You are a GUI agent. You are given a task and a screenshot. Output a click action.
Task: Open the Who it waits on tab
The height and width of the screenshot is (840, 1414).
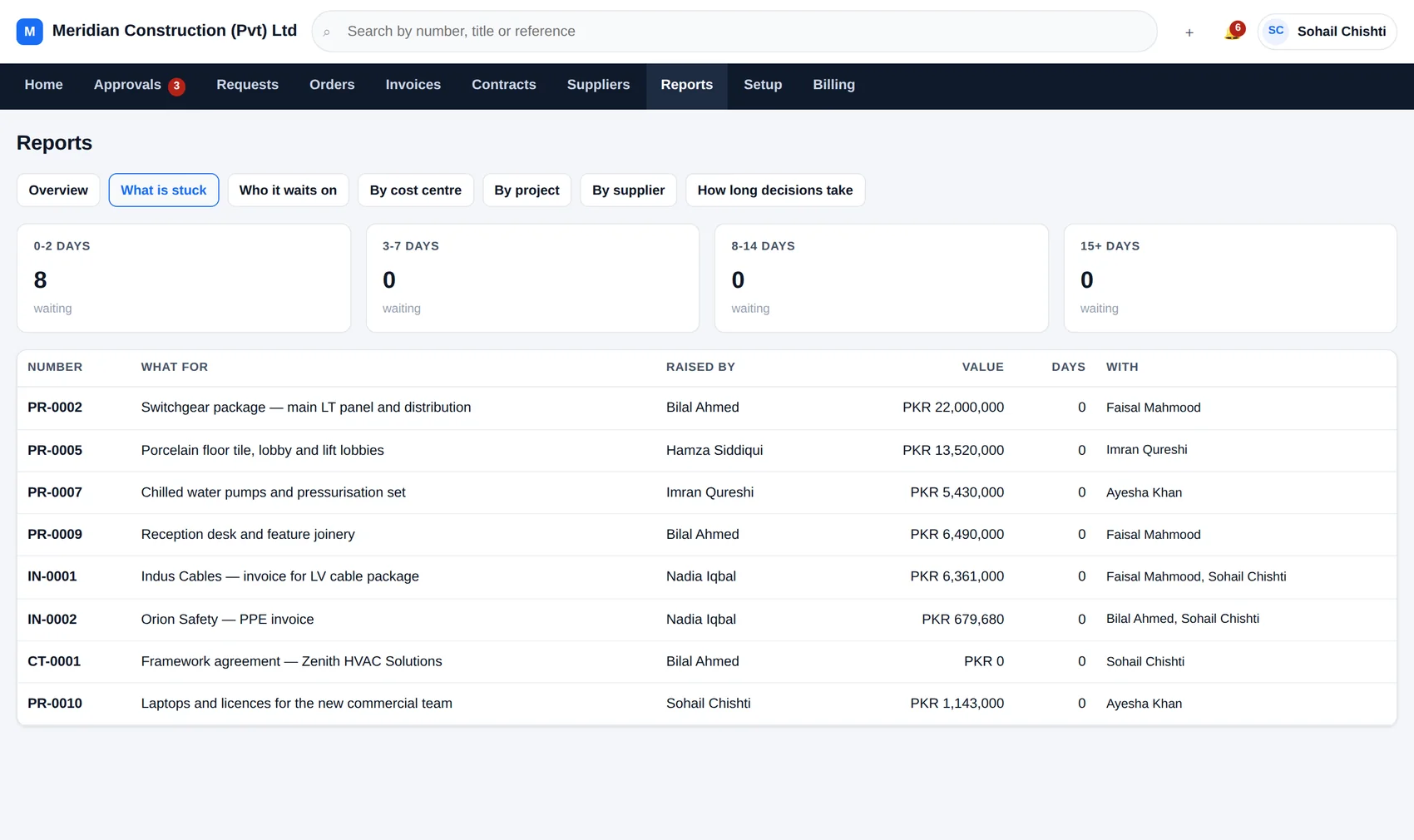pos(289,190)
